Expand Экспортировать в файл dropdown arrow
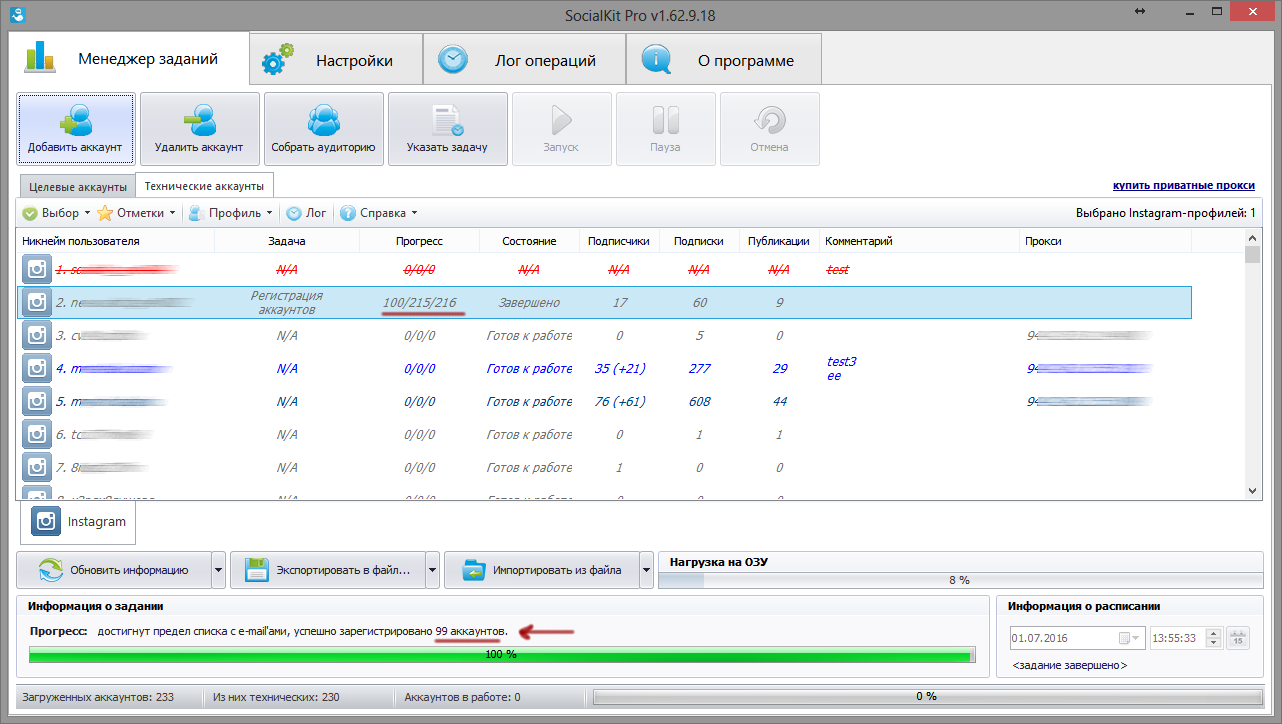The height and width of the screenshot is (724, 1282). click(433, 570)
